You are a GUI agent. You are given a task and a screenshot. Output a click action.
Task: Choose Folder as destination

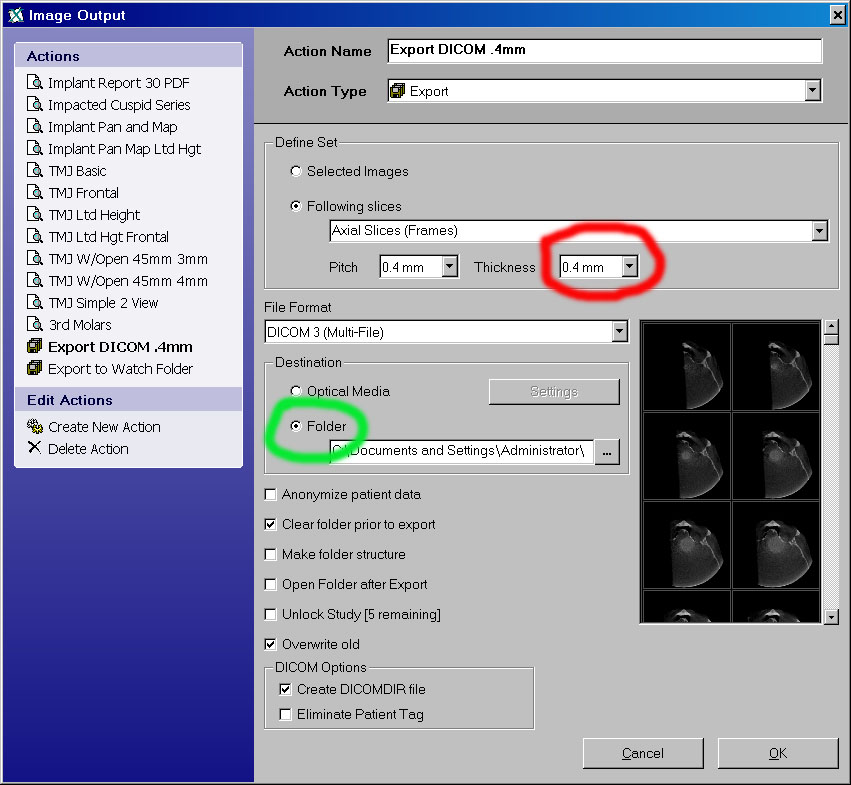pyautogui.click(x=296, y=426)
